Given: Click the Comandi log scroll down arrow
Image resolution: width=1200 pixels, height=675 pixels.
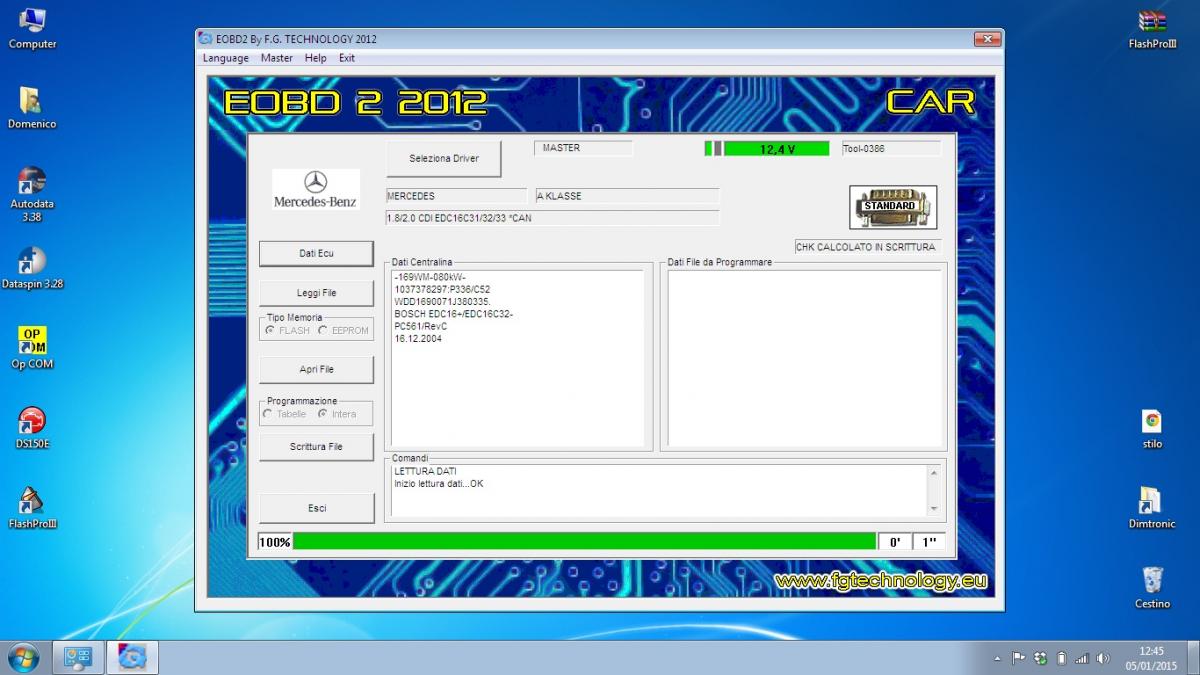Looking at the screenshot, I should [935, 508].
